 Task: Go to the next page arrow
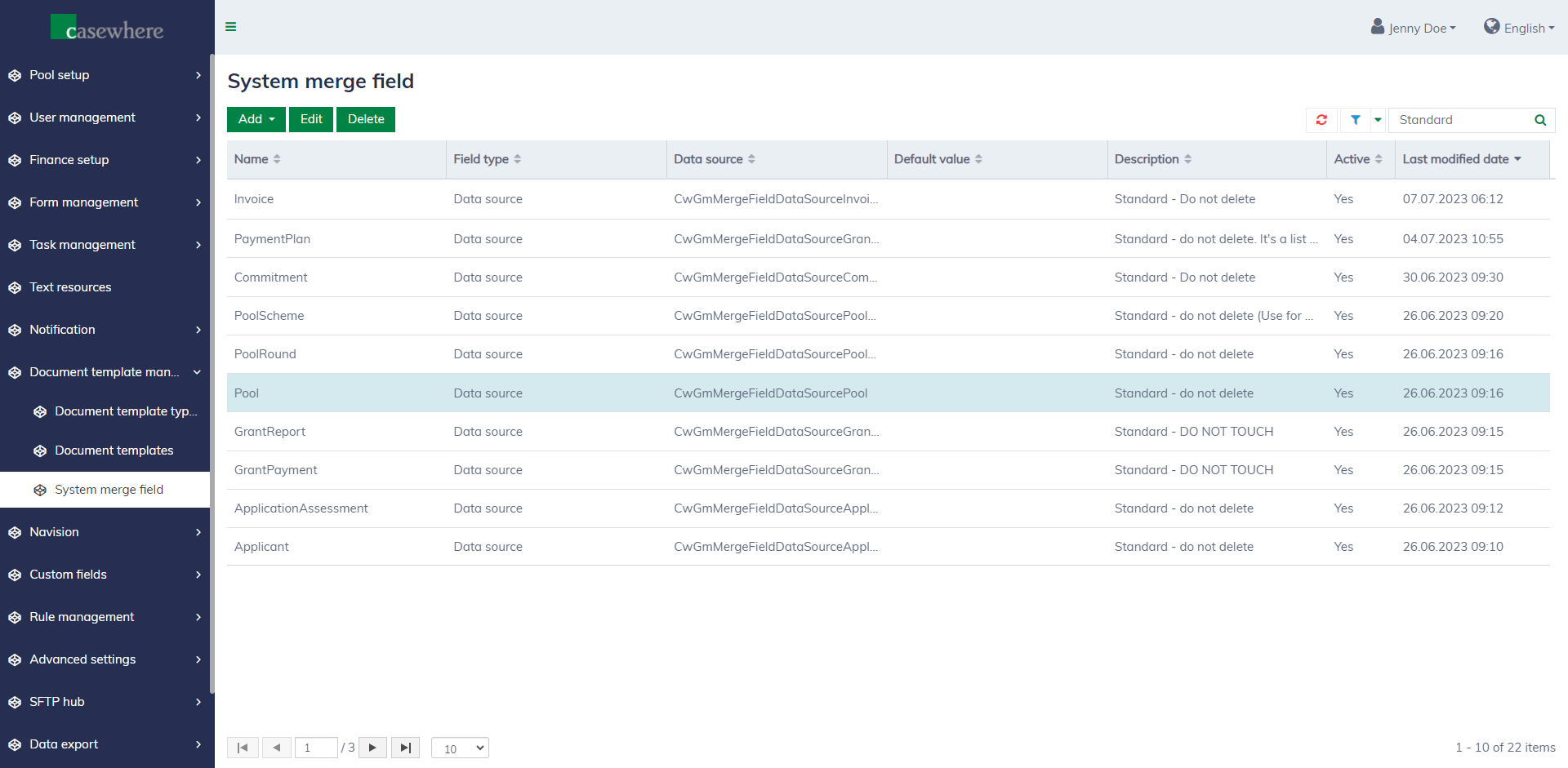point(372,748)
